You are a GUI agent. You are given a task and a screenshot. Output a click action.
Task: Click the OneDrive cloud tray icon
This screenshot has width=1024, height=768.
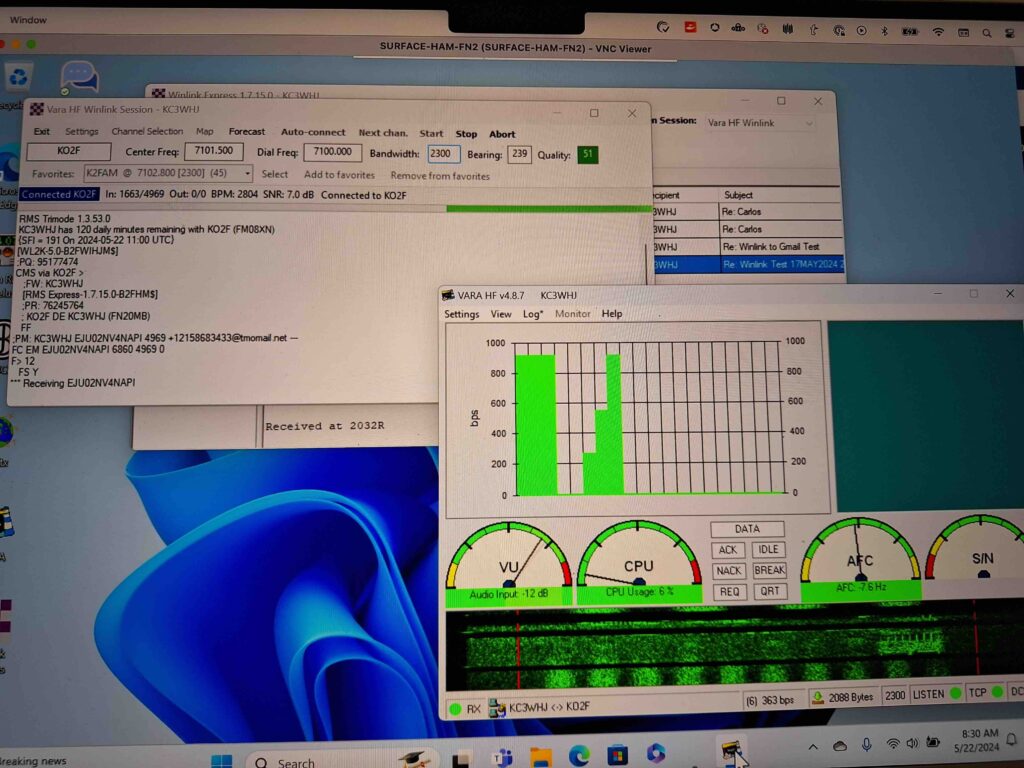(840, 746)
